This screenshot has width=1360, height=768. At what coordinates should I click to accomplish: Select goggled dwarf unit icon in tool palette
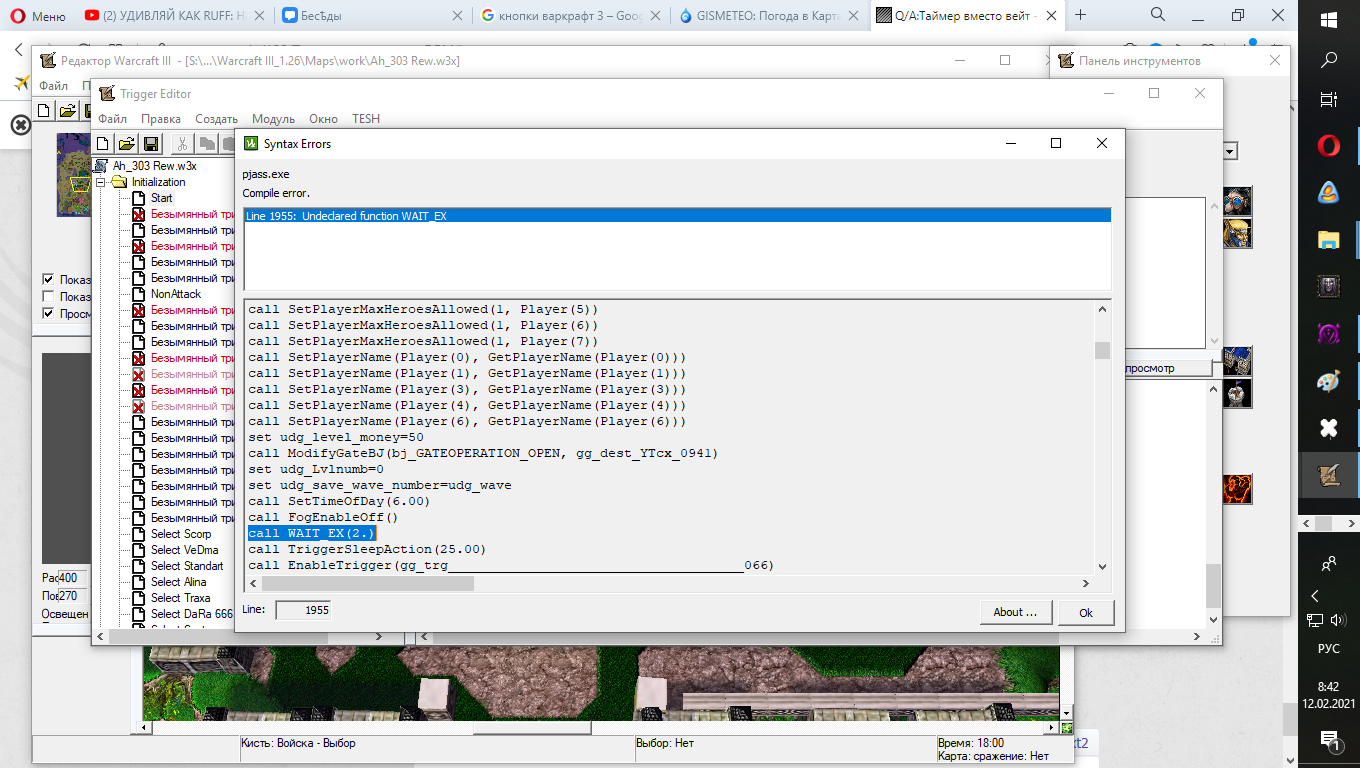(1237, 200)
